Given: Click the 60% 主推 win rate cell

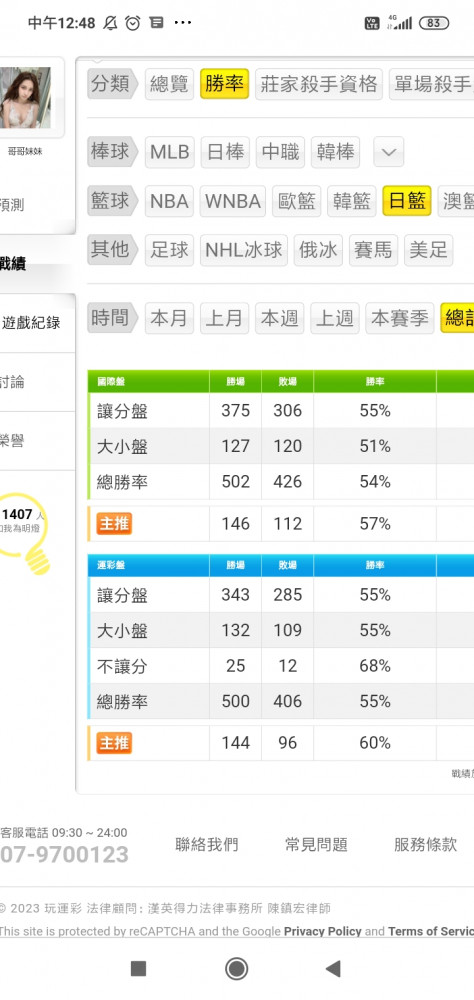Looking at the screenshot, I should [375, 743].
